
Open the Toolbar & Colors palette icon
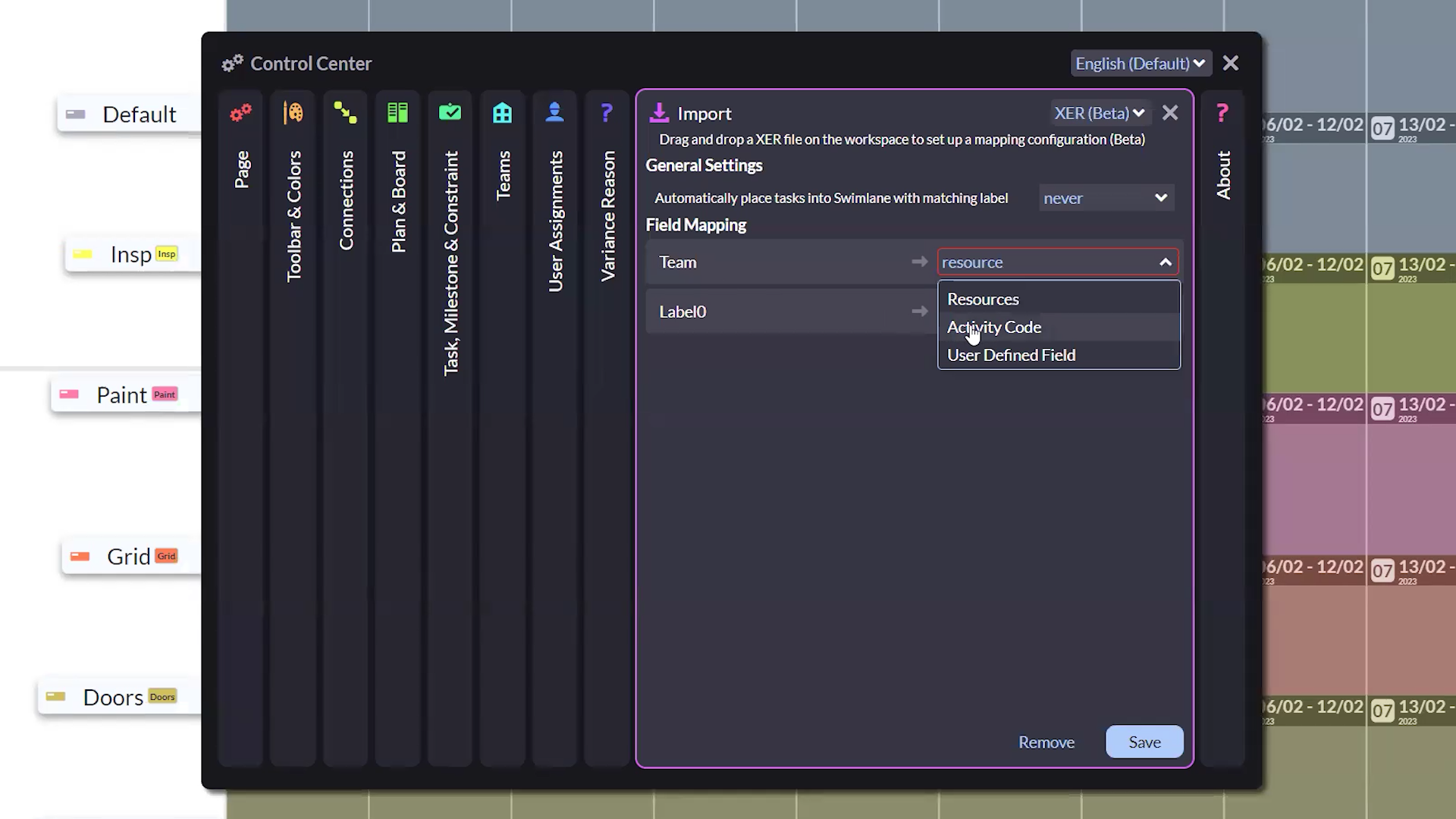click(x=293, y=113)
